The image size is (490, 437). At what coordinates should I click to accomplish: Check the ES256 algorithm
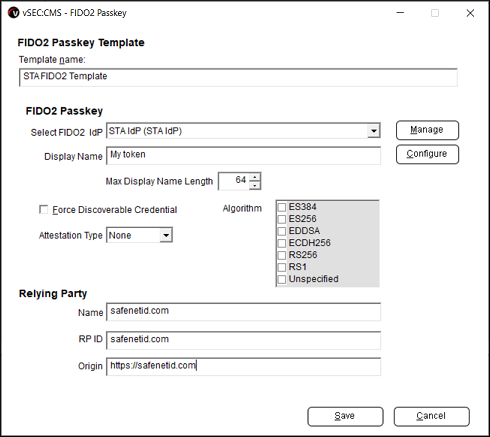(x=282, y=219)
